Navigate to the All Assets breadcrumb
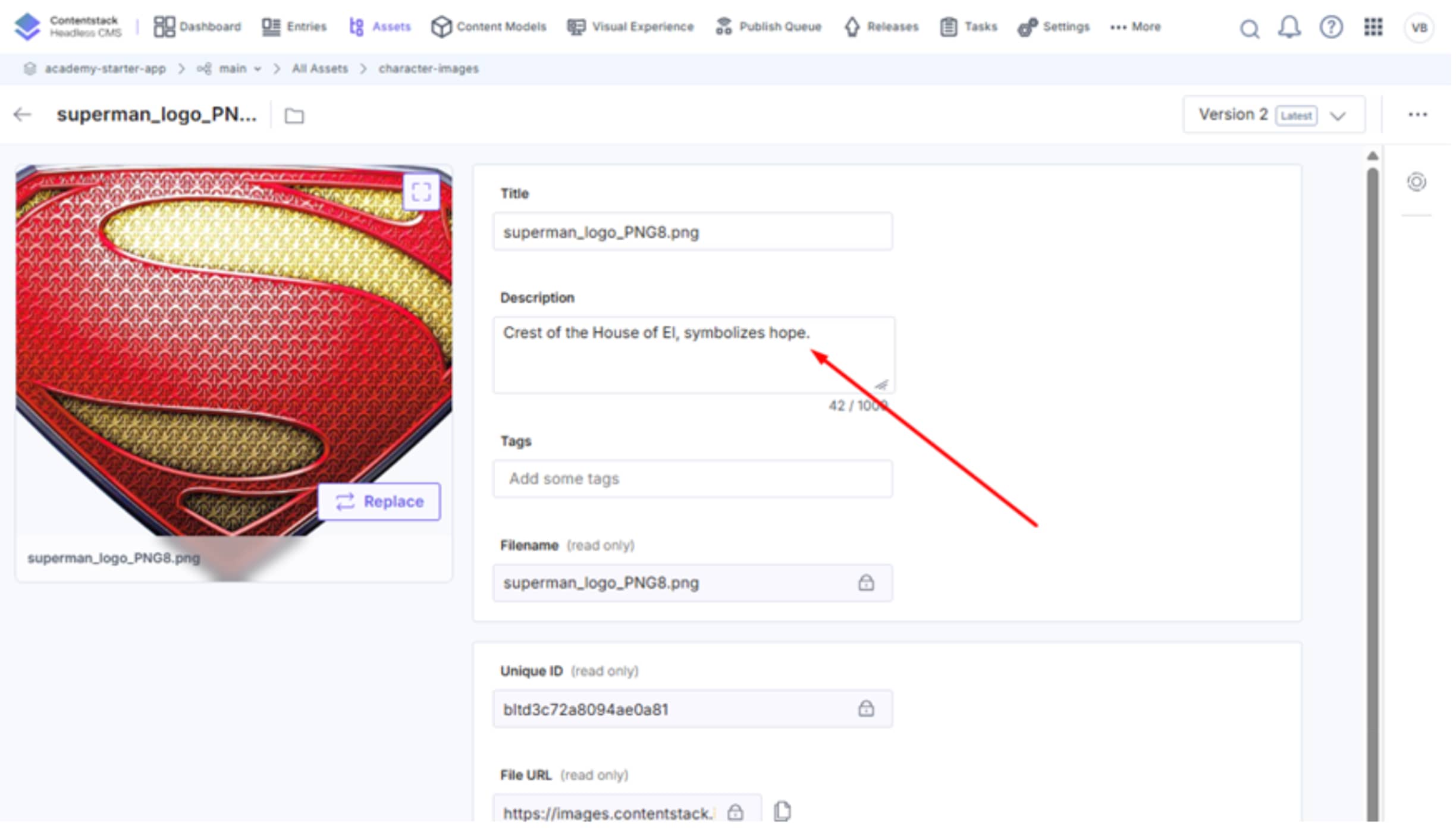This screenshot has width=1456, height=829. coord(320,68)
